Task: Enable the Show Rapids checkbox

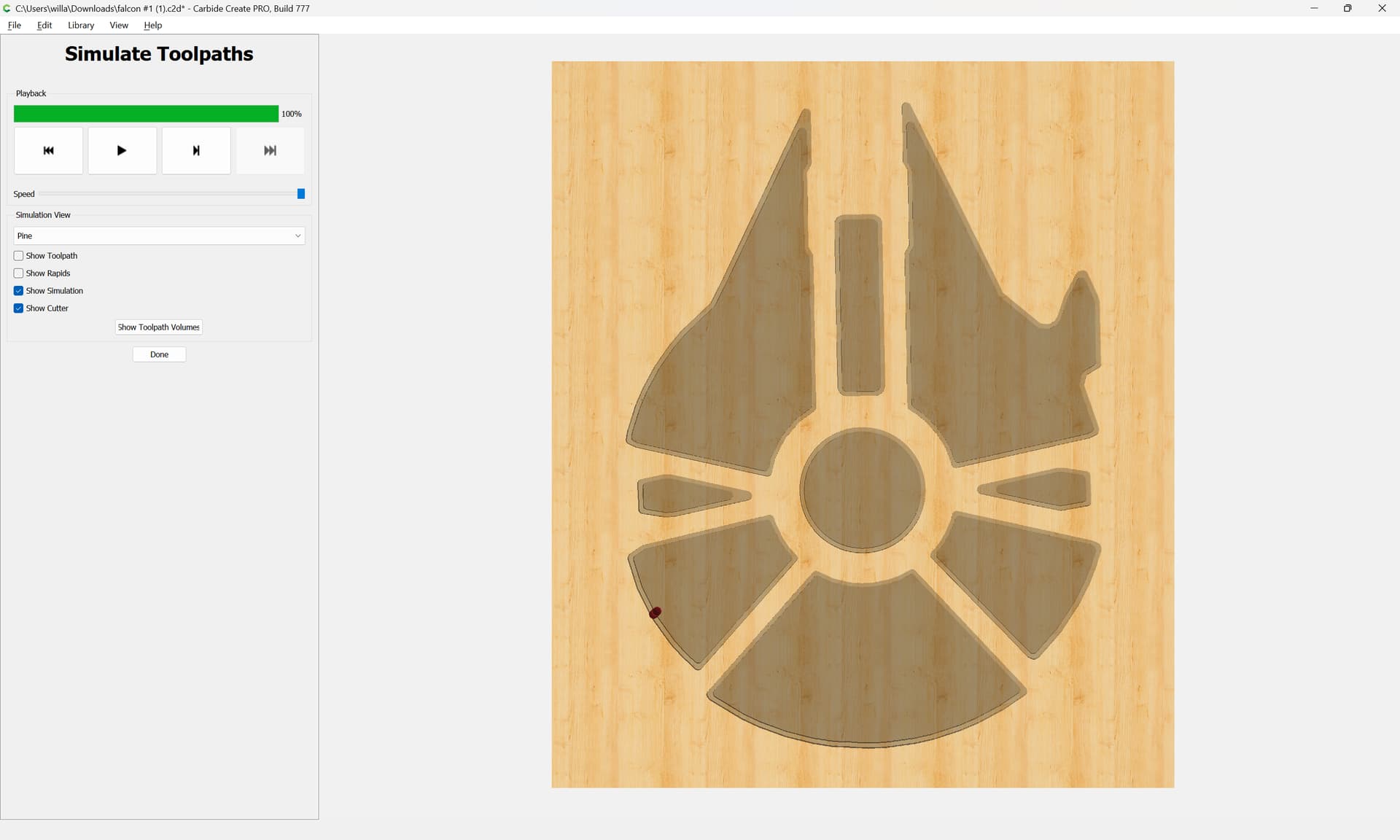Action: 19,273
